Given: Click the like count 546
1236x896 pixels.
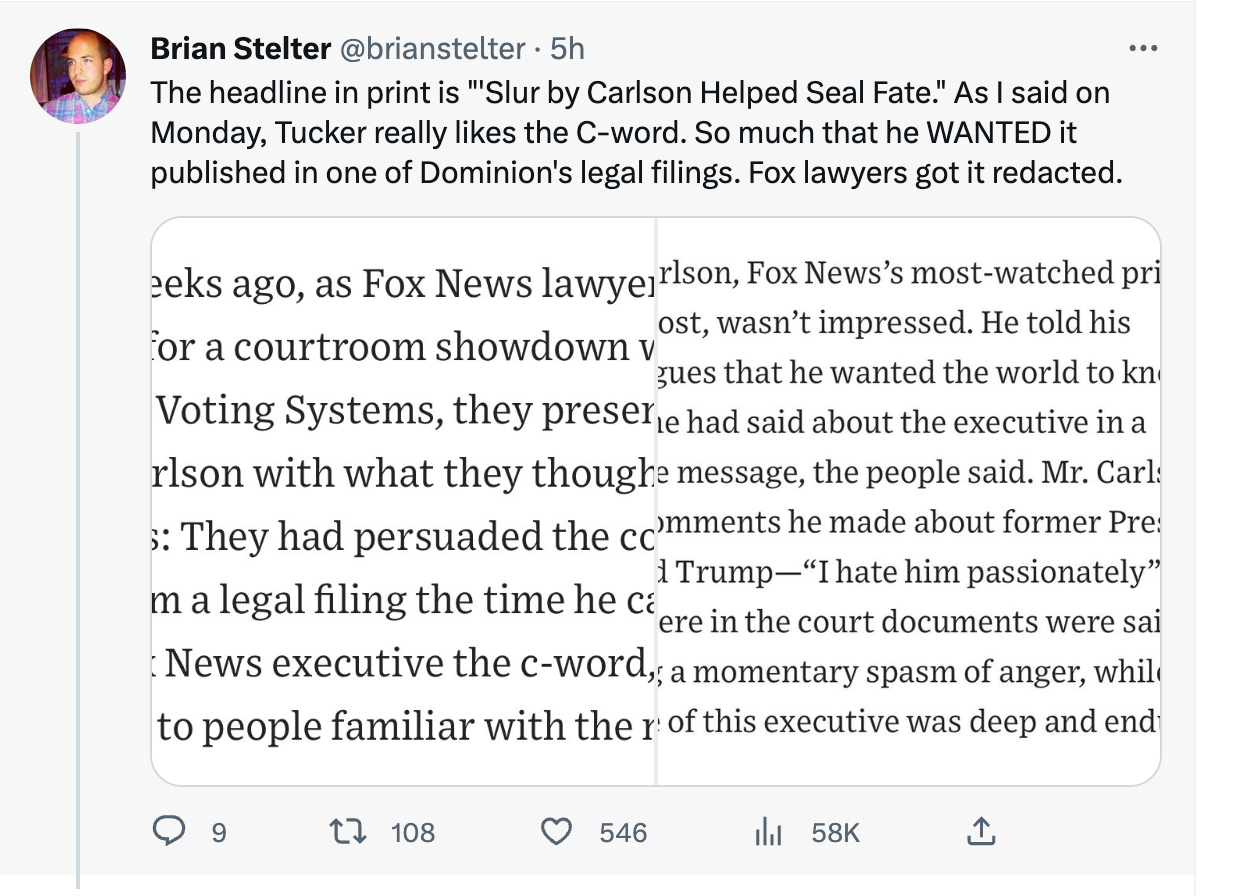Looking at the screenshot, I should tap(623, 832).
